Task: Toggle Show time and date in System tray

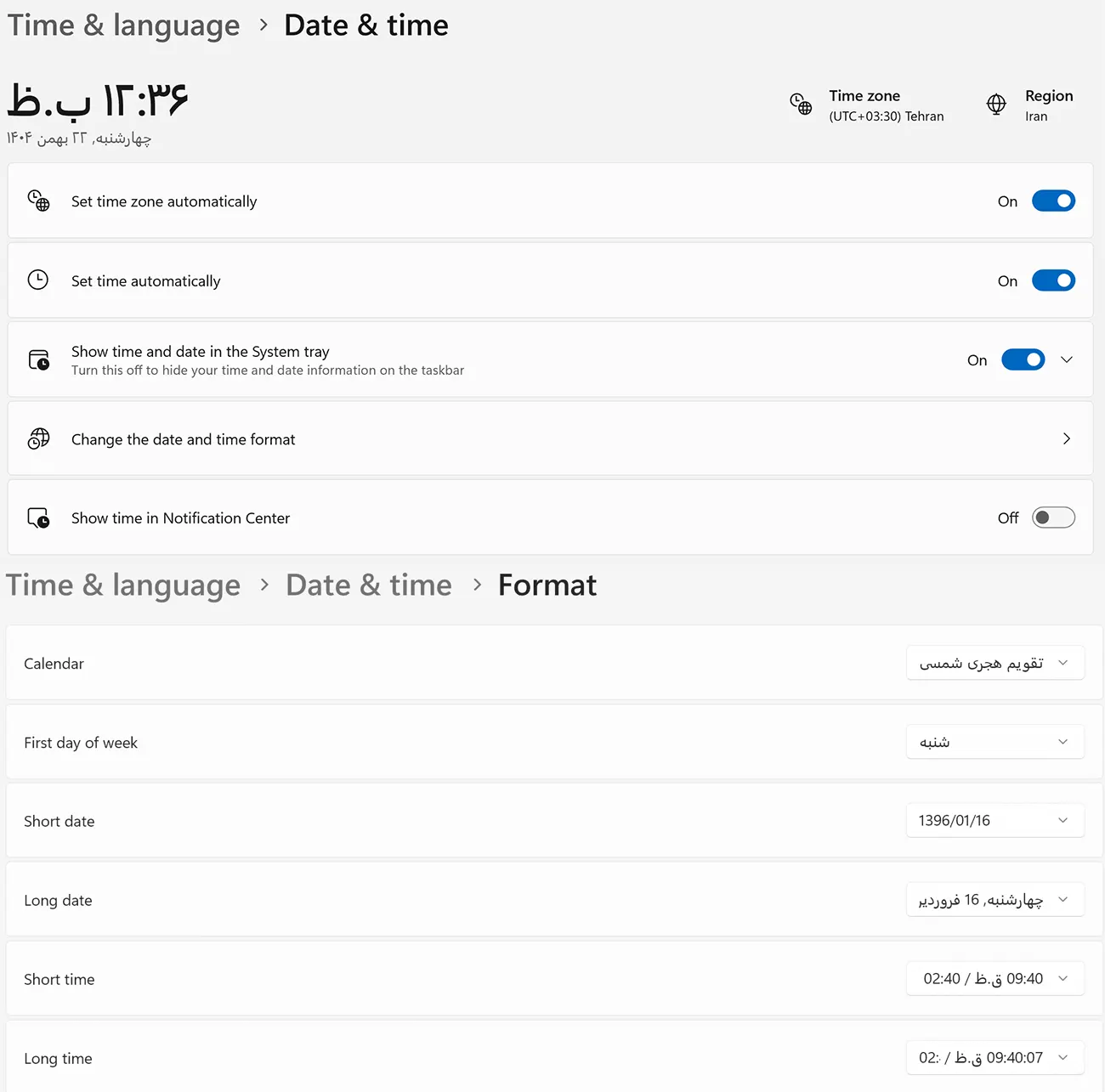Action: click(1023, 359)
